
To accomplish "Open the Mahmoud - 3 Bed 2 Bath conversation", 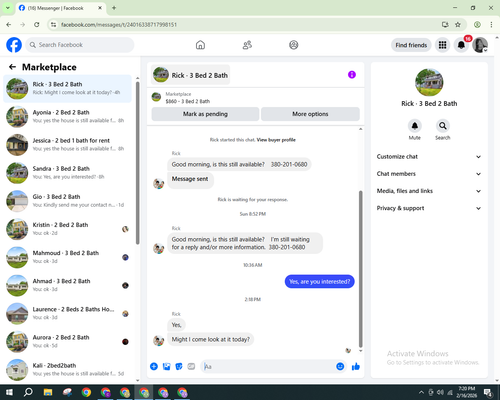I will (67, 257).
